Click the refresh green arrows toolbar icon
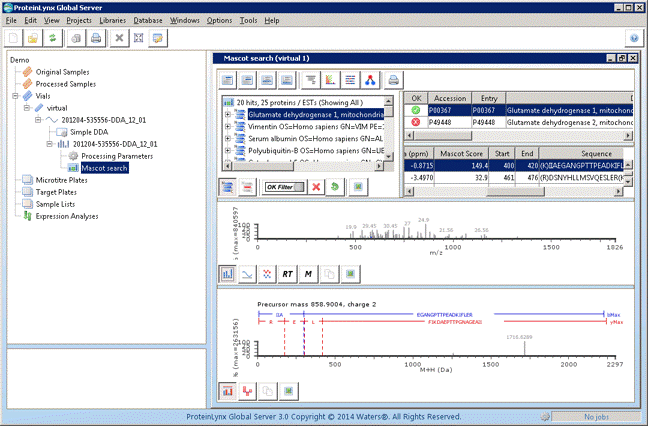This screenshot has height=426, width=648. click(52, 38)
